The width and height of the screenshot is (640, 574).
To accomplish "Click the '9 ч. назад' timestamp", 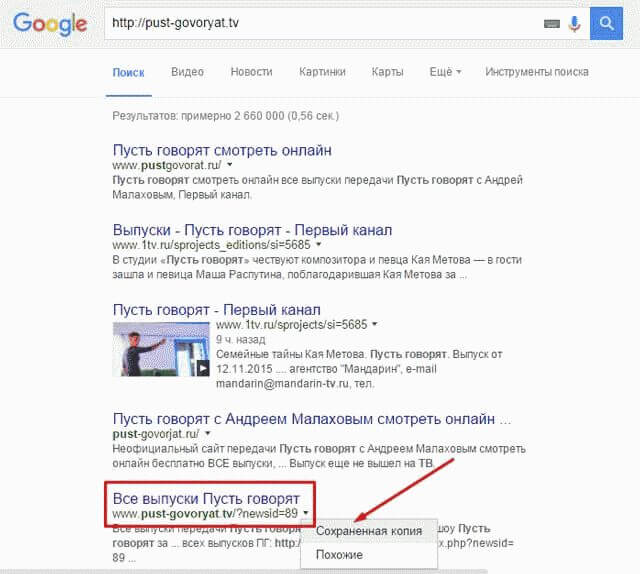I will point(240,339).
